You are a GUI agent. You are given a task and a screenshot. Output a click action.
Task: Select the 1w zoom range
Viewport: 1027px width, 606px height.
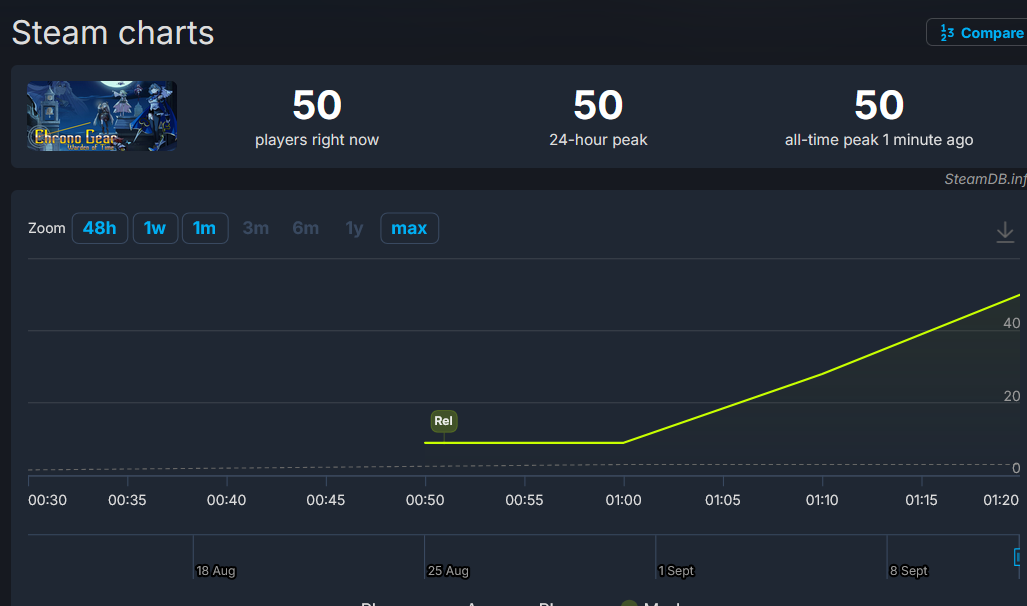(x=155, y=228)
